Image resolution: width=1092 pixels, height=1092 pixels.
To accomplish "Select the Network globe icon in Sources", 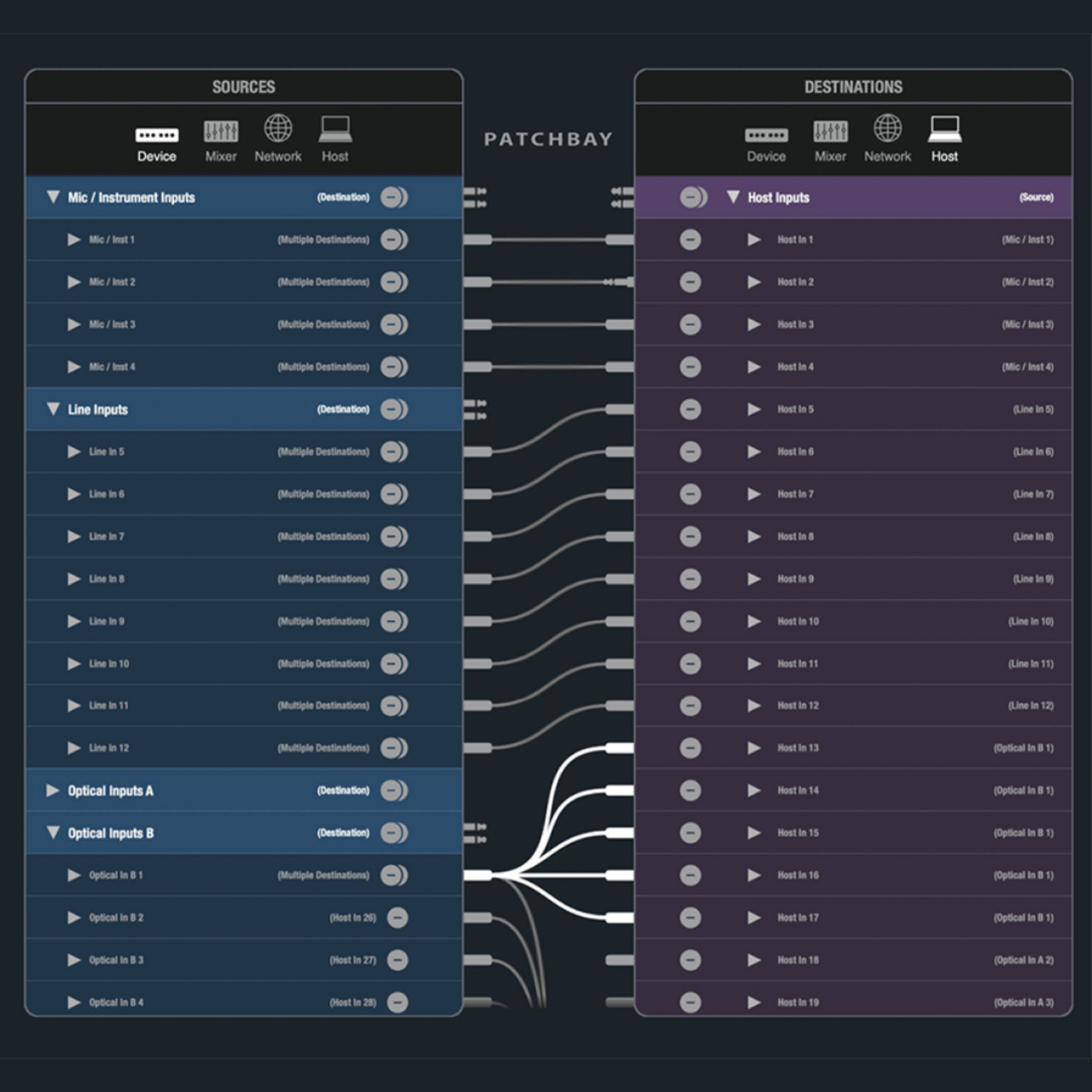I will click(x=278, y=129).
